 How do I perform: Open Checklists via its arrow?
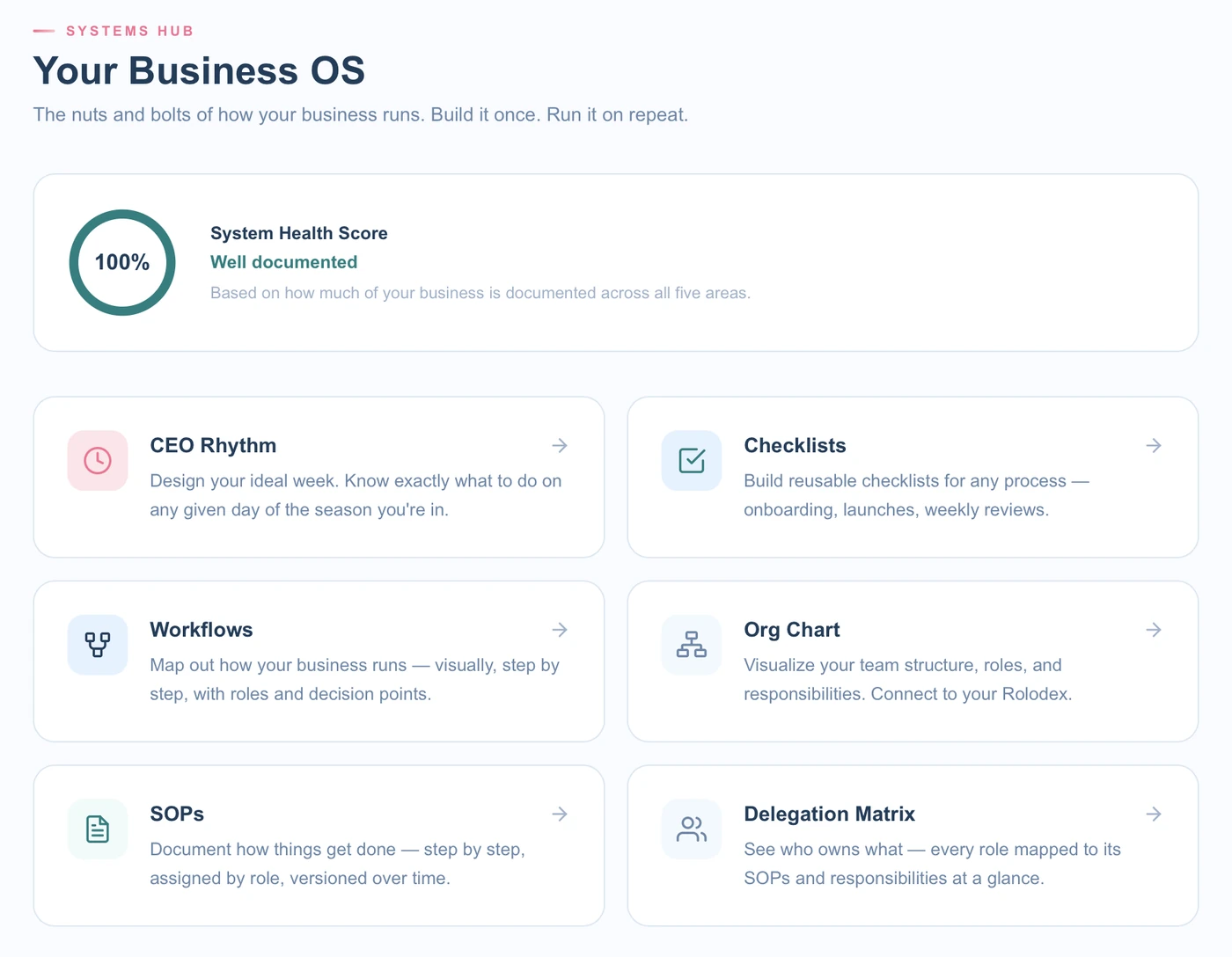click(1154, 446)
